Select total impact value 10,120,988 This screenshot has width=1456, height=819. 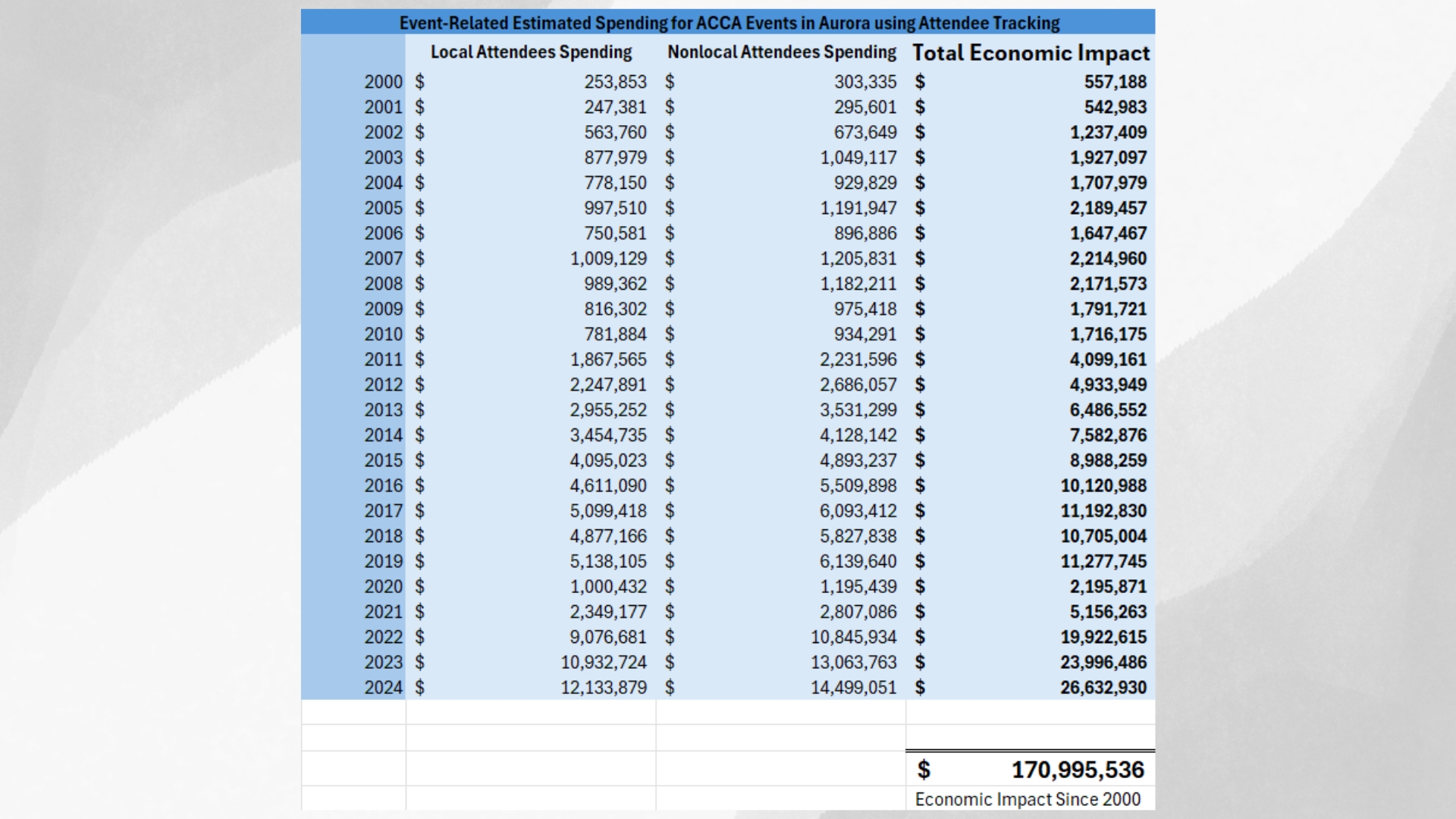pyautogui.click(x=1103, y=485)
